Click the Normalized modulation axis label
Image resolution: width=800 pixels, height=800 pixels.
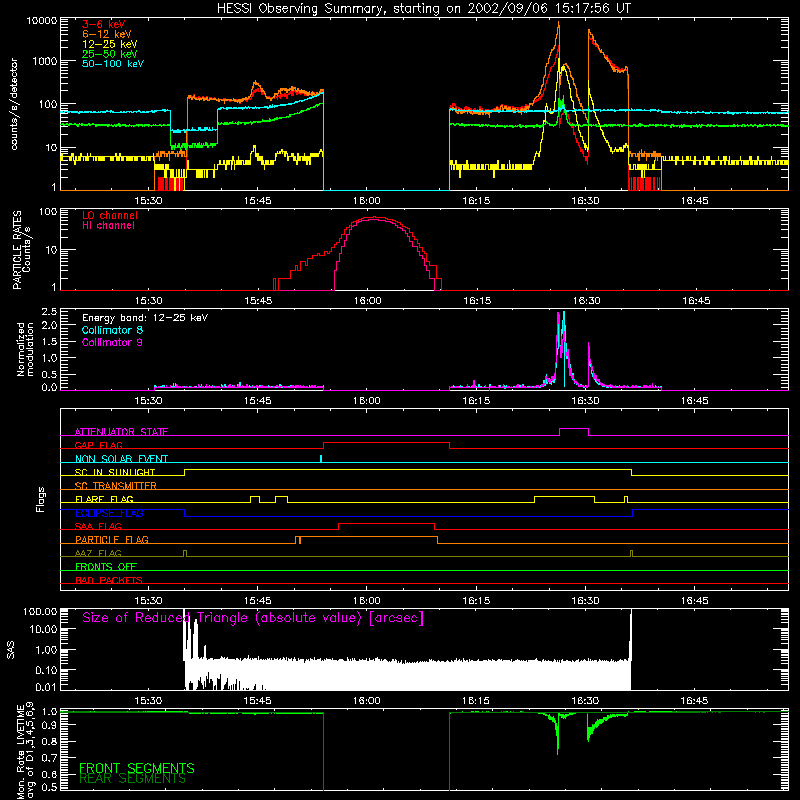pos(25,349)
